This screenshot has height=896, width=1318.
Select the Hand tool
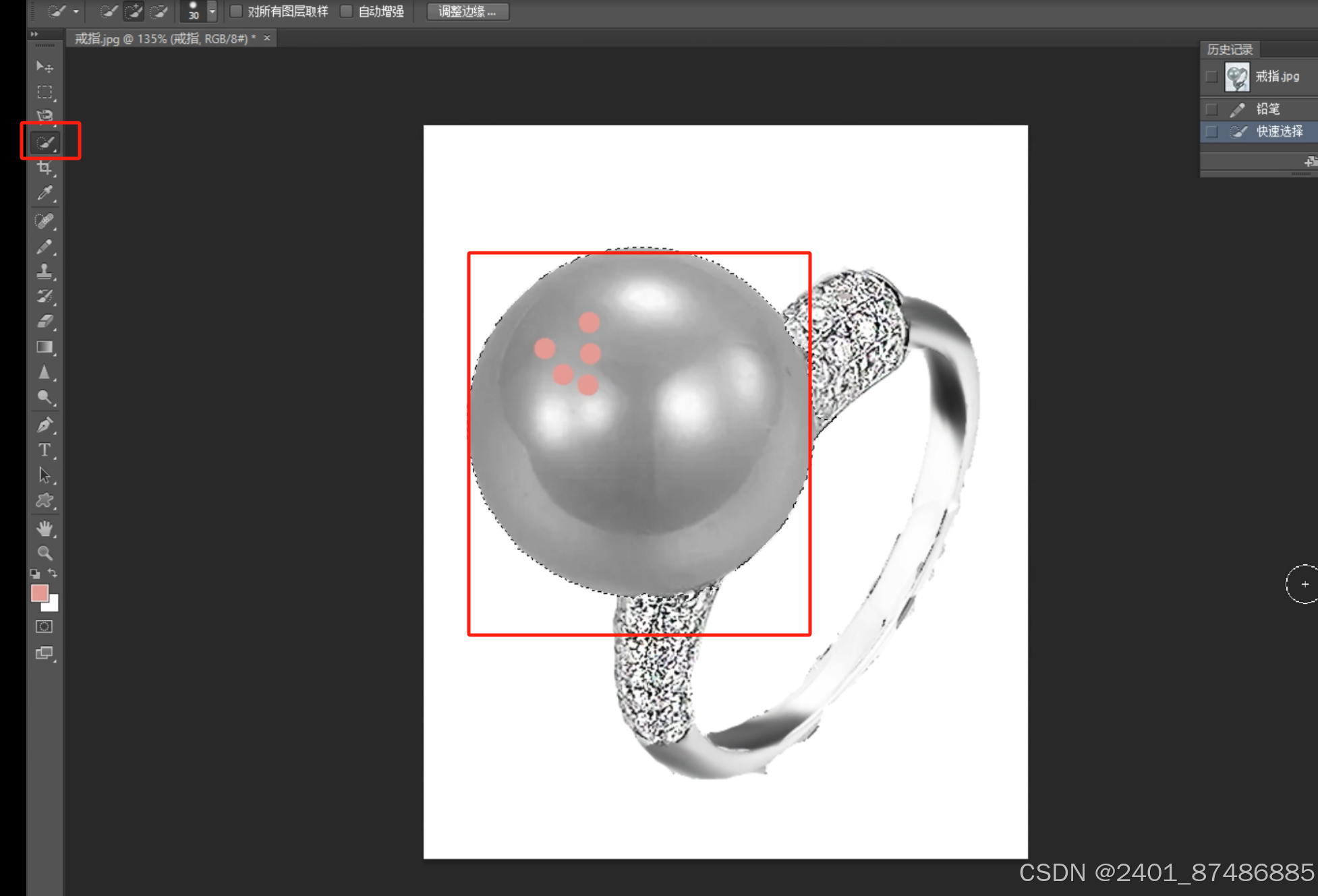[45, 528]
